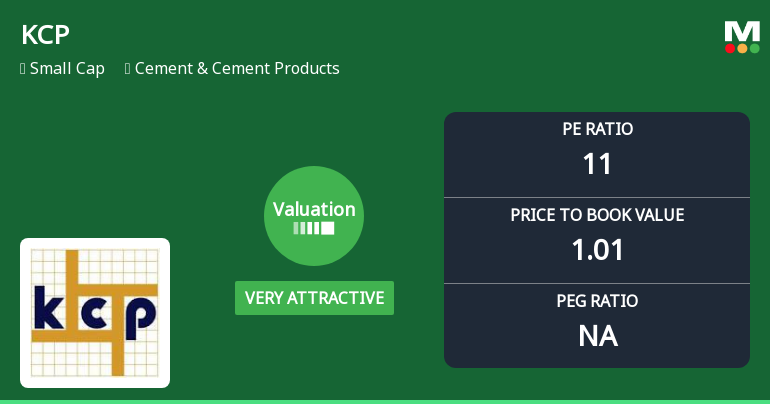The height and width of the screenshot is (404, 770).
Task: Click the PE ratio value 11
Action: click(x=597, y=164)
